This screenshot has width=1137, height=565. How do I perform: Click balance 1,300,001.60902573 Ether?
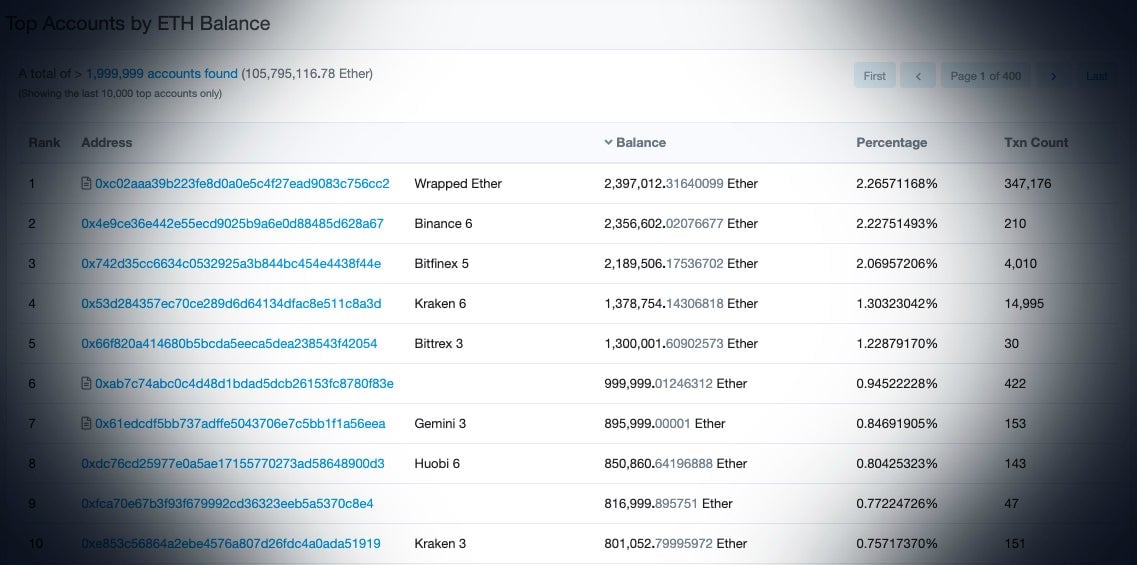(x=681, y=343)
